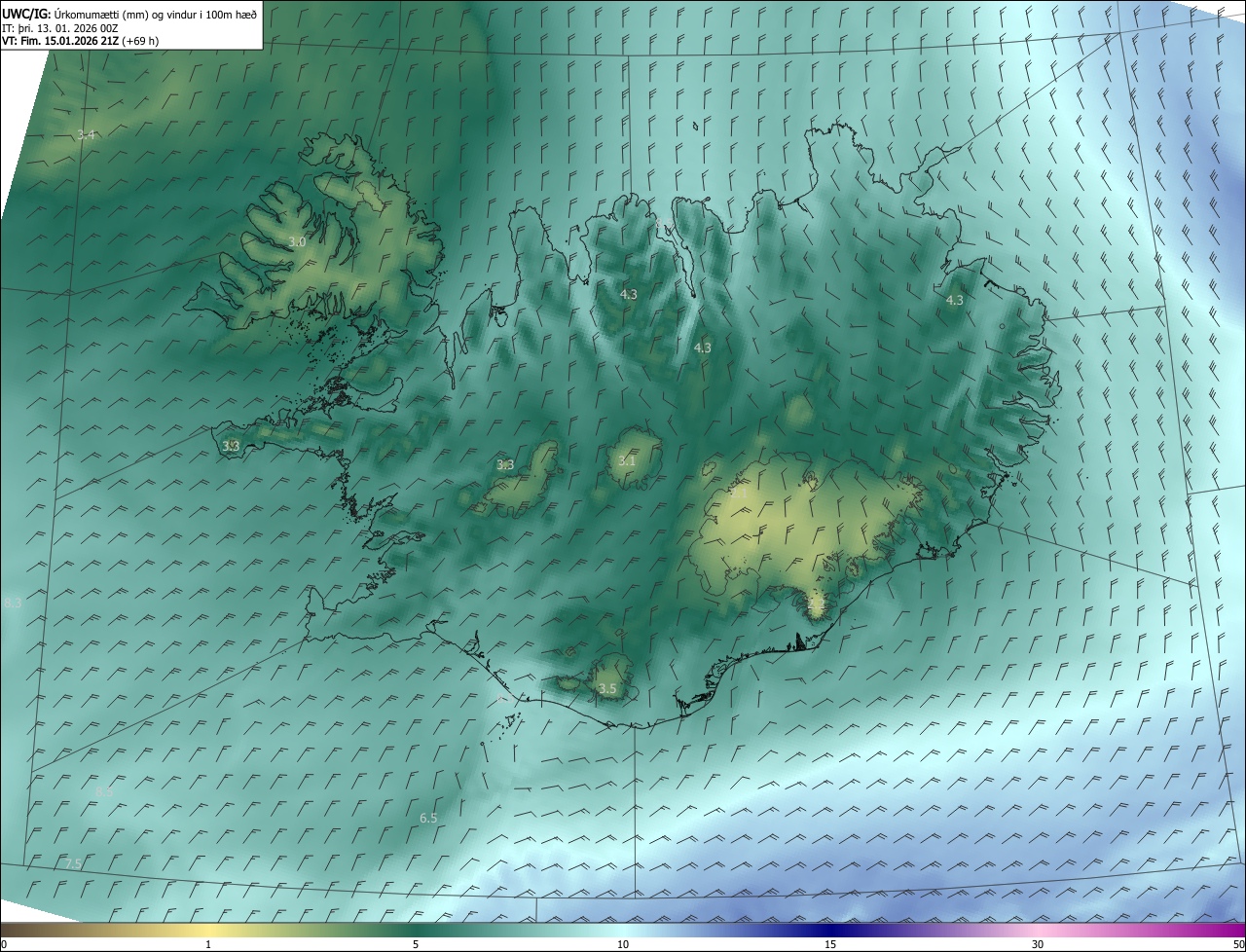Click the 3.4 value label over the sea
Image resolution: width=1246 pixels, height=952 pixels.
tap(87, 135)
